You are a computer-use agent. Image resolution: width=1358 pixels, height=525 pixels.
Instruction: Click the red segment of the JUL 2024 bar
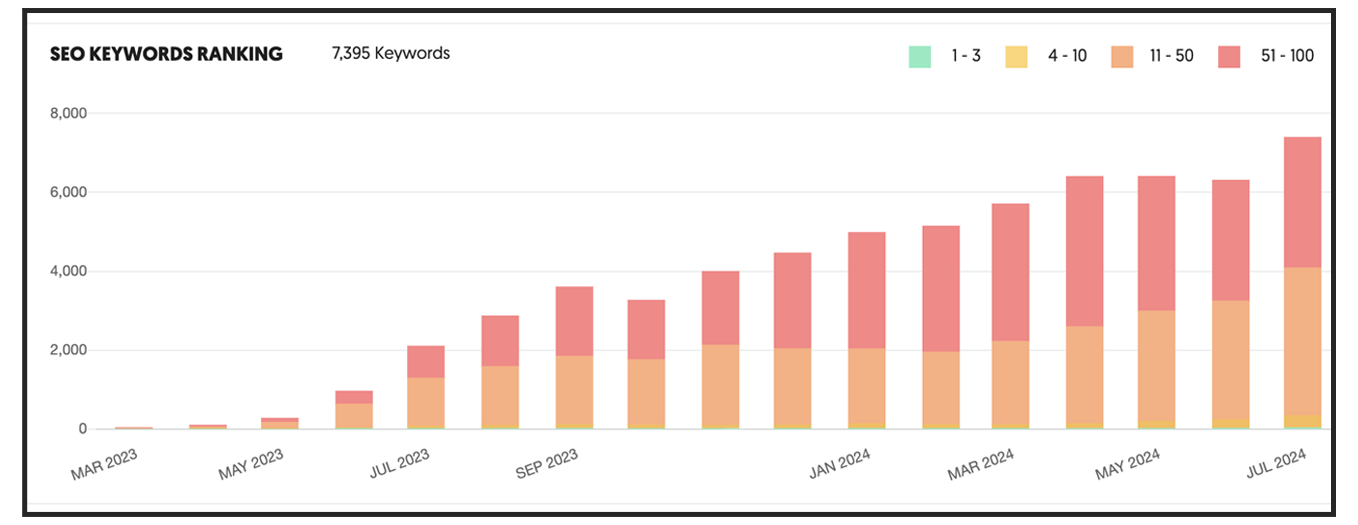(x=1302, y=202)
